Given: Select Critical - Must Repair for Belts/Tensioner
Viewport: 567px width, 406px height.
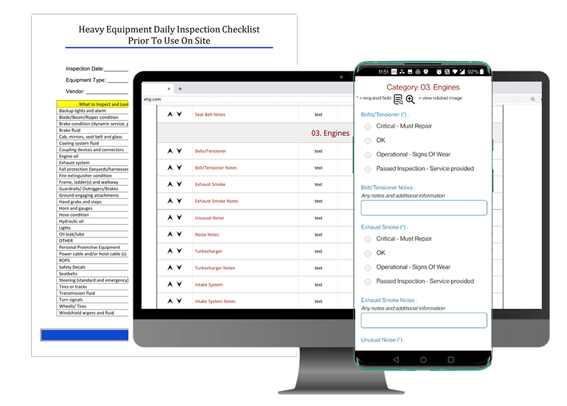Looking at the screenshot, I should [368, 127].
